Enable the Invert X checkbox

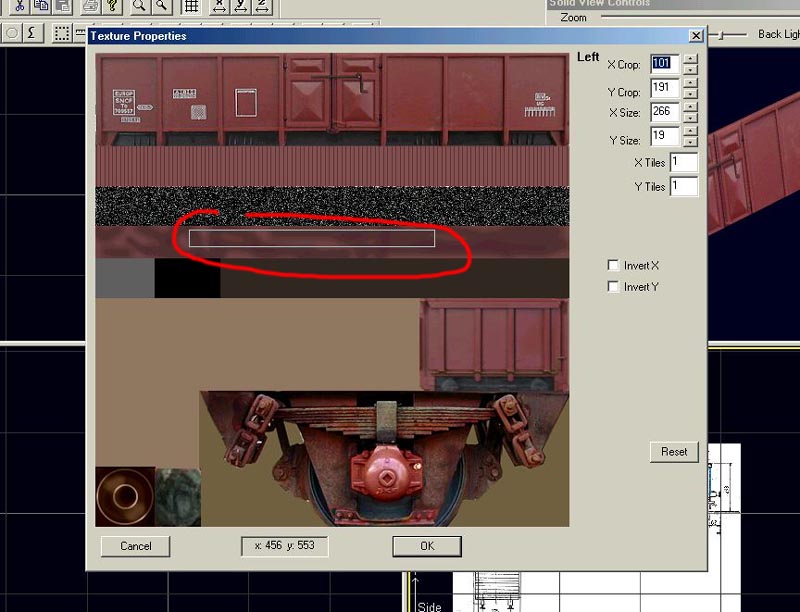tap(613, 266)
